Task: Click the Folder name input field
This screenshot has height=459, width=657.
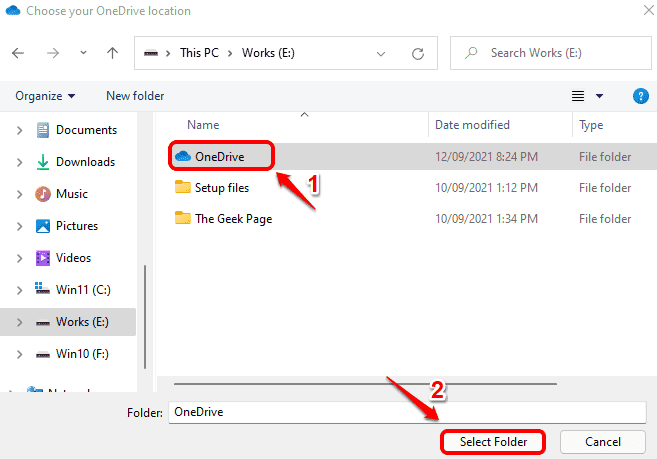Action: point(407,412)
